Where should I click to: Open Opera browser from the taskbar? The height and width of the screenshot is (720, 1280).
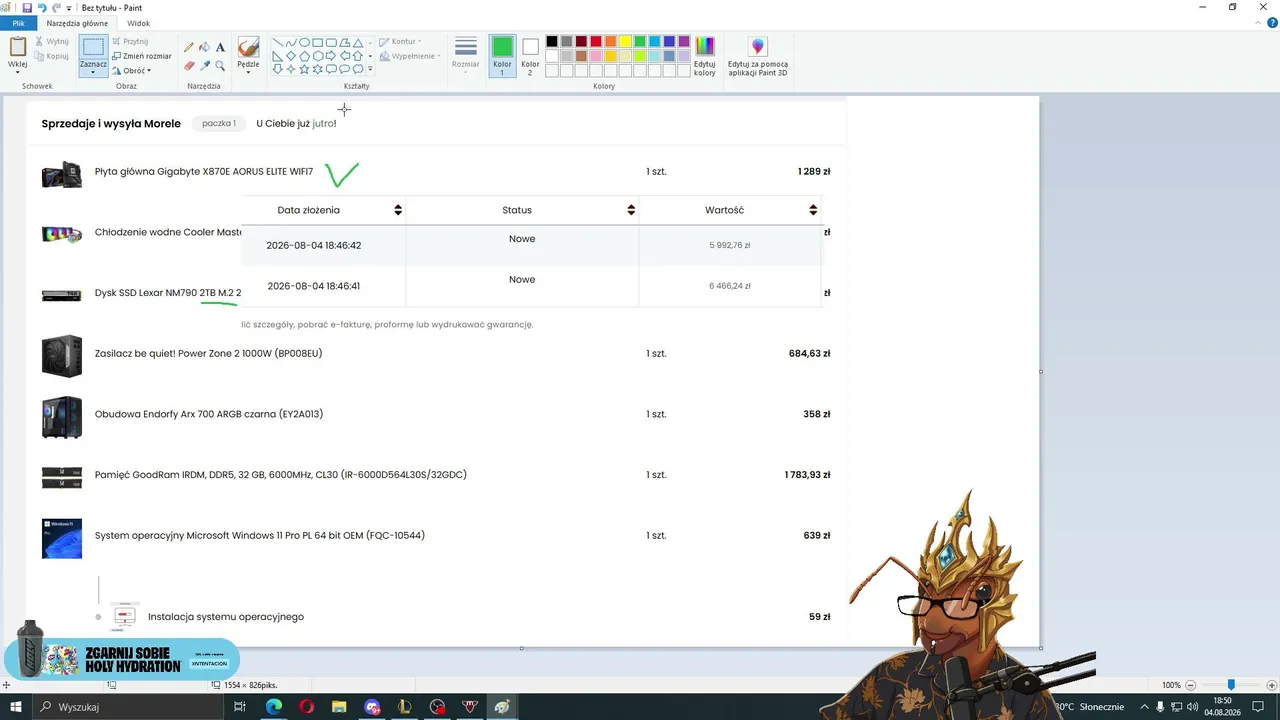pyautogui.click(x=306, y=707)
